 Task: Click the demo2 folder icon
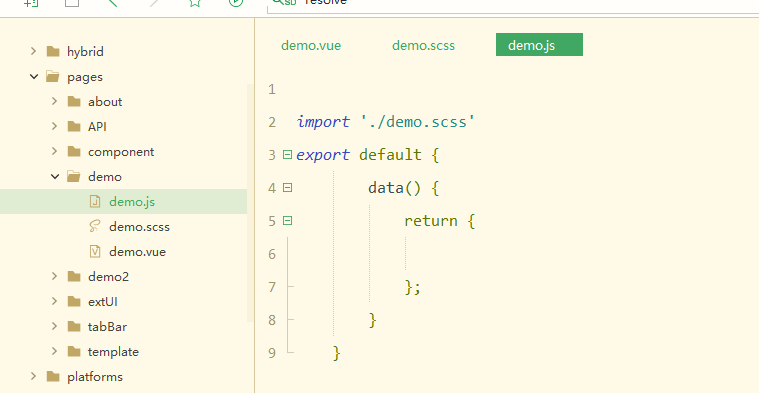tap(74, 276)
